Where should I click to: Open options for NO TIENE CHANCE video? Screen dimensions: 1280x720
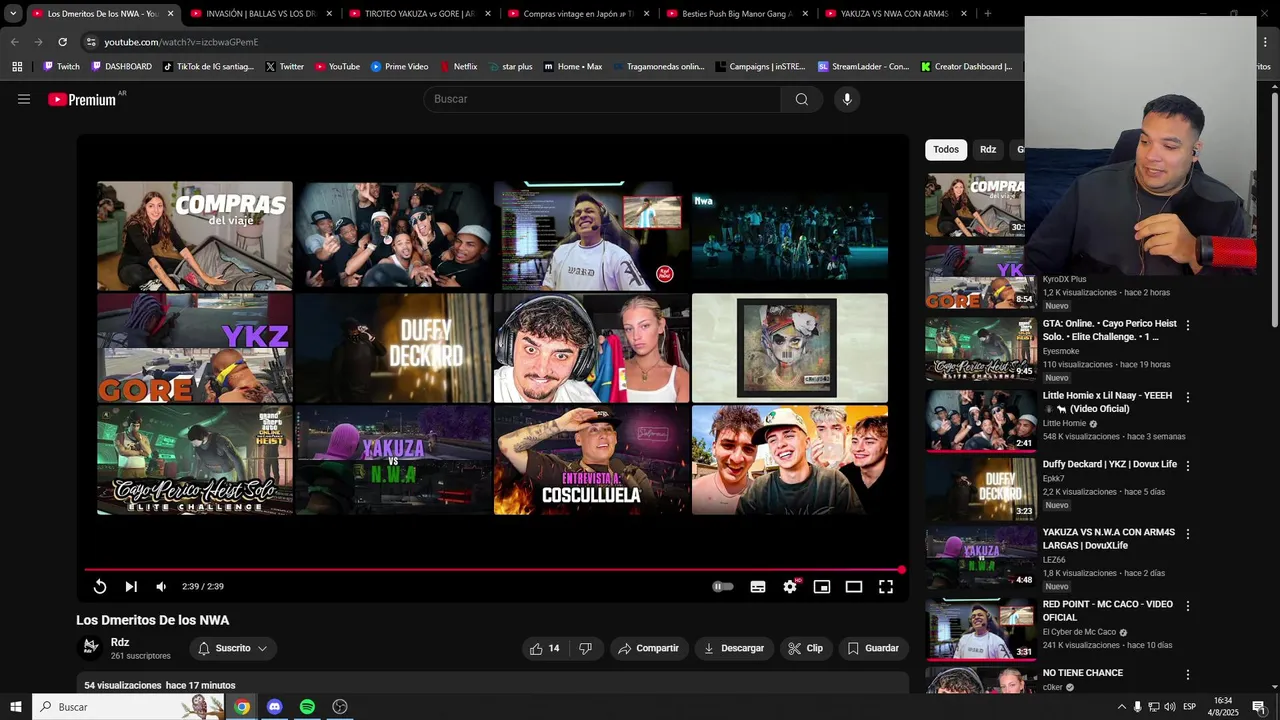coord(1188,675)
